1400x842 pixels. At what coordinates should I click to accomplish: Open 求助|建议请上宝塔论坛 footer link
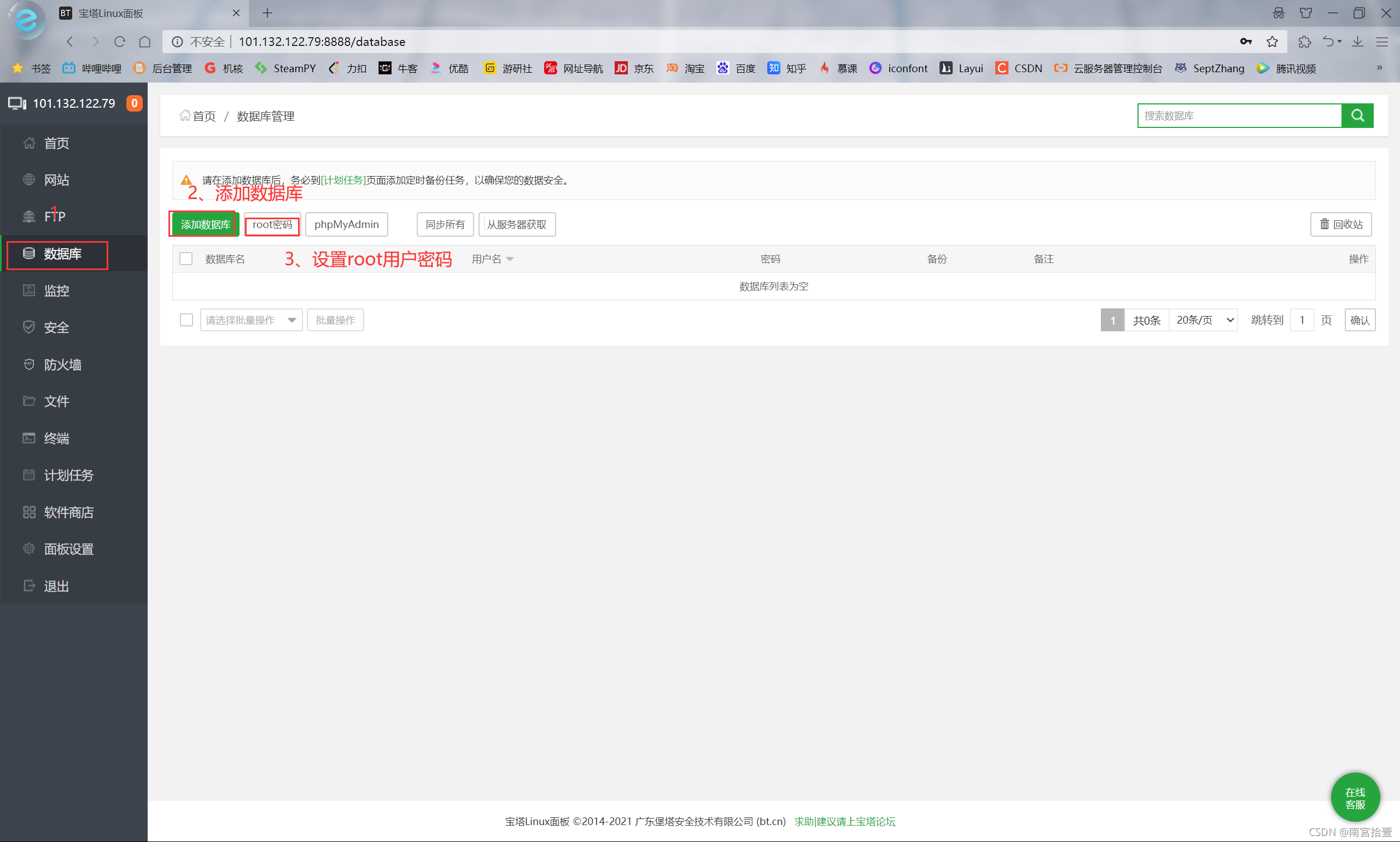pos(844,822)
